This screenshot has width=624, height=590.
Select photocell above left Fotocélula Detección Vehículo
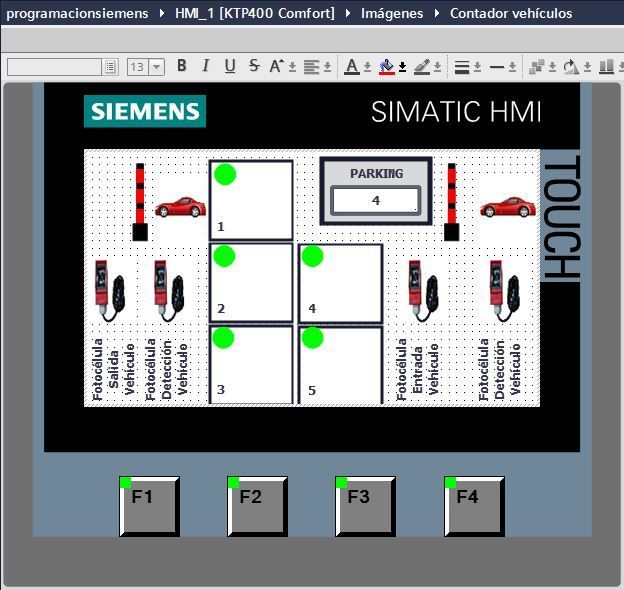click(169, 291)
